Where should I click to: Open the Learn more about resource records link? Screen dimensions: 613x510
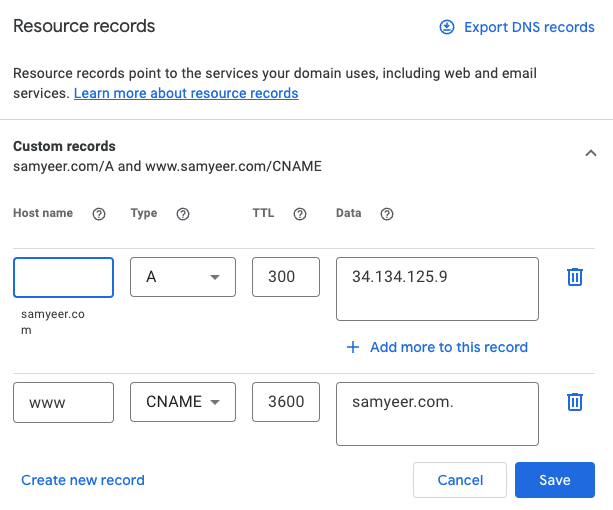point(186,93)
